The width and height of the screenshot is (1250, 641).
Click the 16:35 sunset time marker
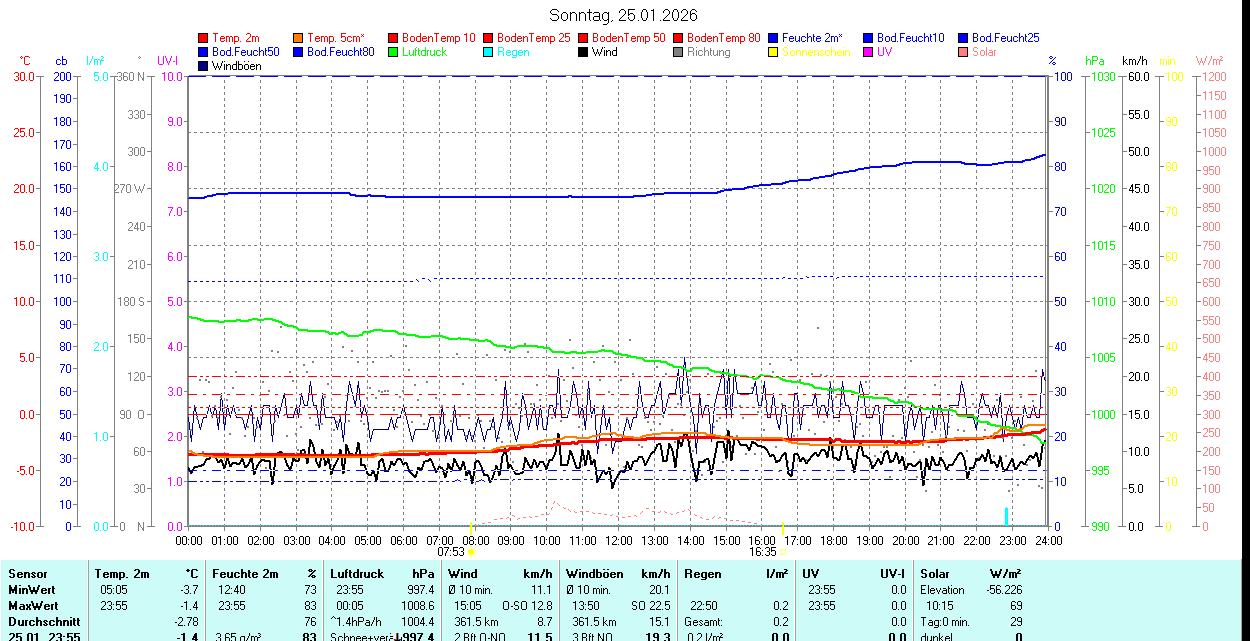pos(762,551)
